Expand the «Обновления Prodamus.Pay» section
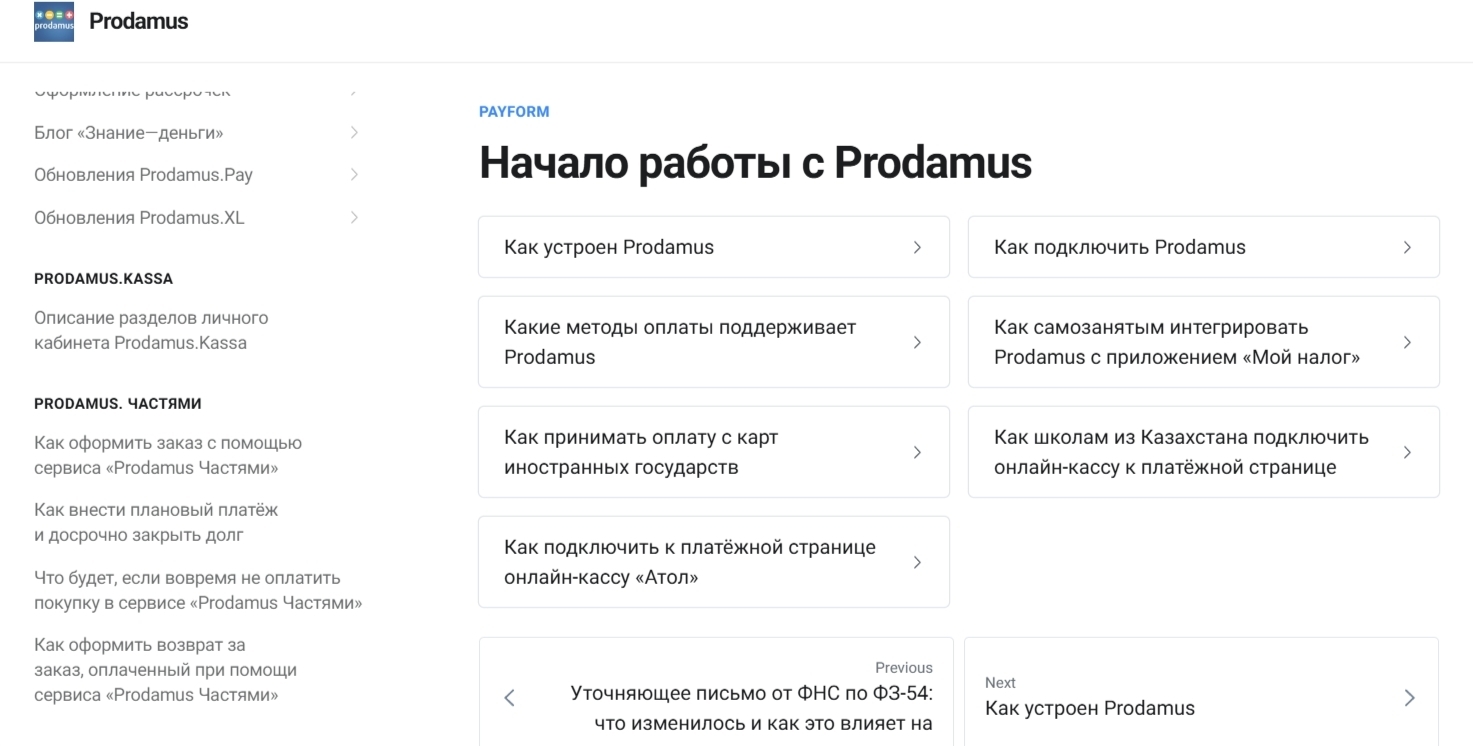 (143, 174)
